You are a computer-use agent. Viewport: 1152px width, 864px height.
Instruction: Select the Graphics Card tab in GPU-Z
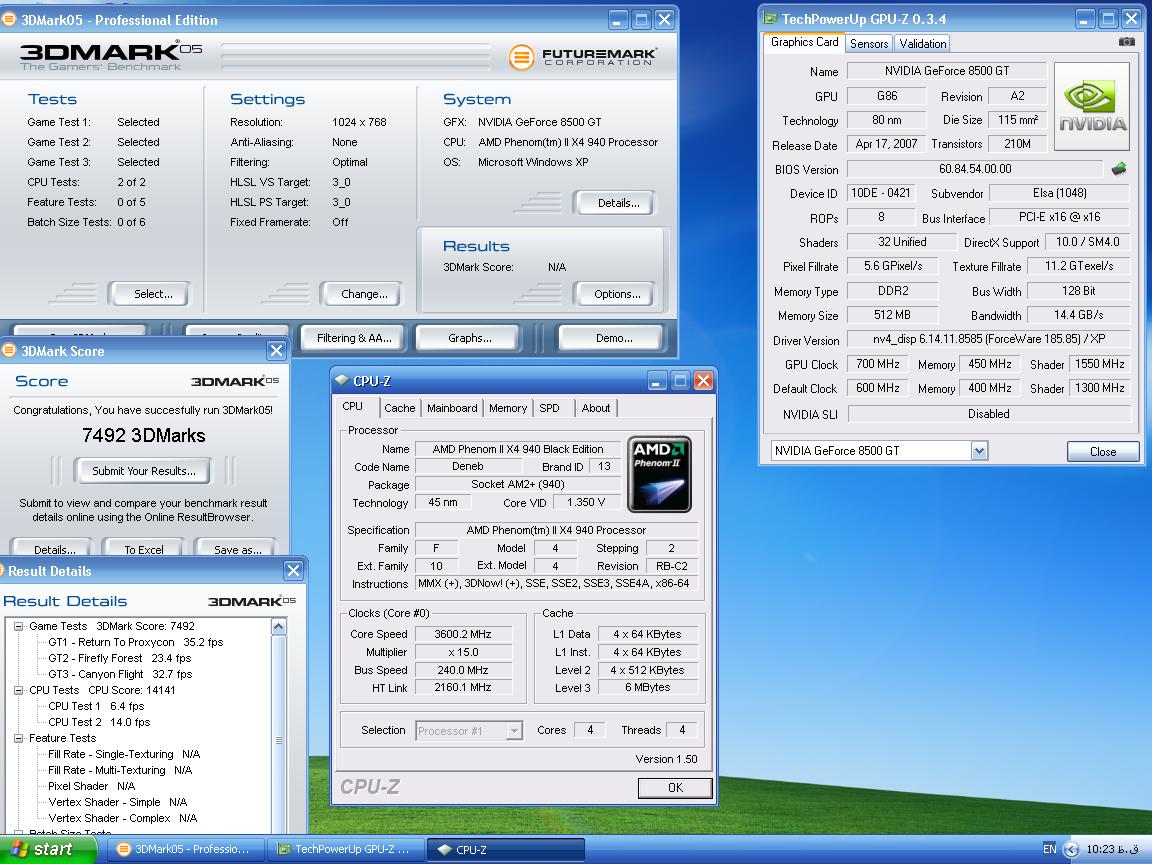(x=804, y=42)
